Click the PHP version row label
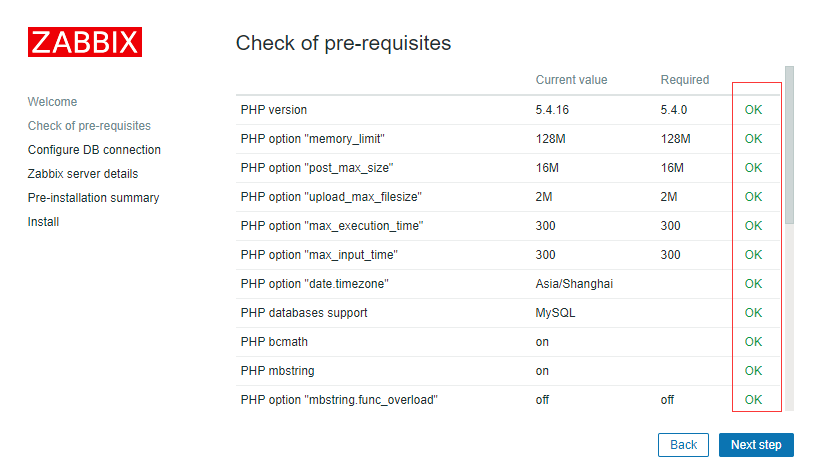 [274, 110]
